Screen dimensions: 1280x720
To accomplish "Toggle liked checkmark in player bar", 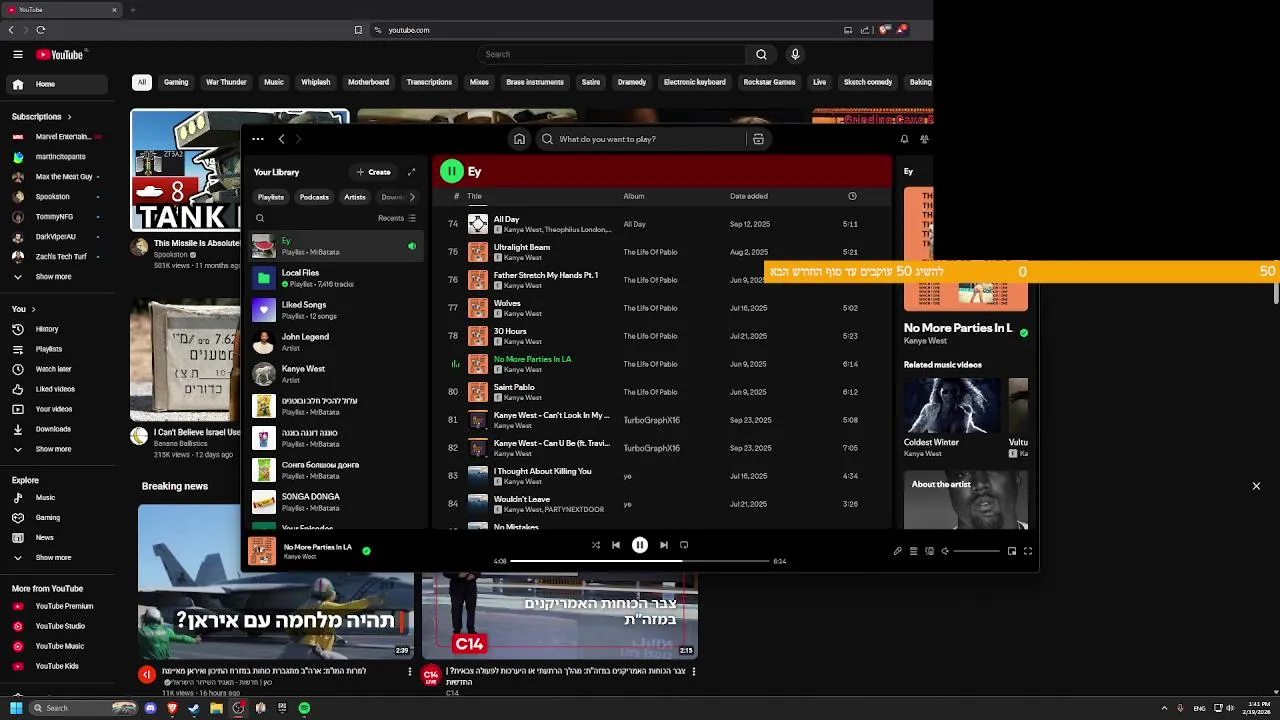I will pyautogui.click(x=366, y=551).
